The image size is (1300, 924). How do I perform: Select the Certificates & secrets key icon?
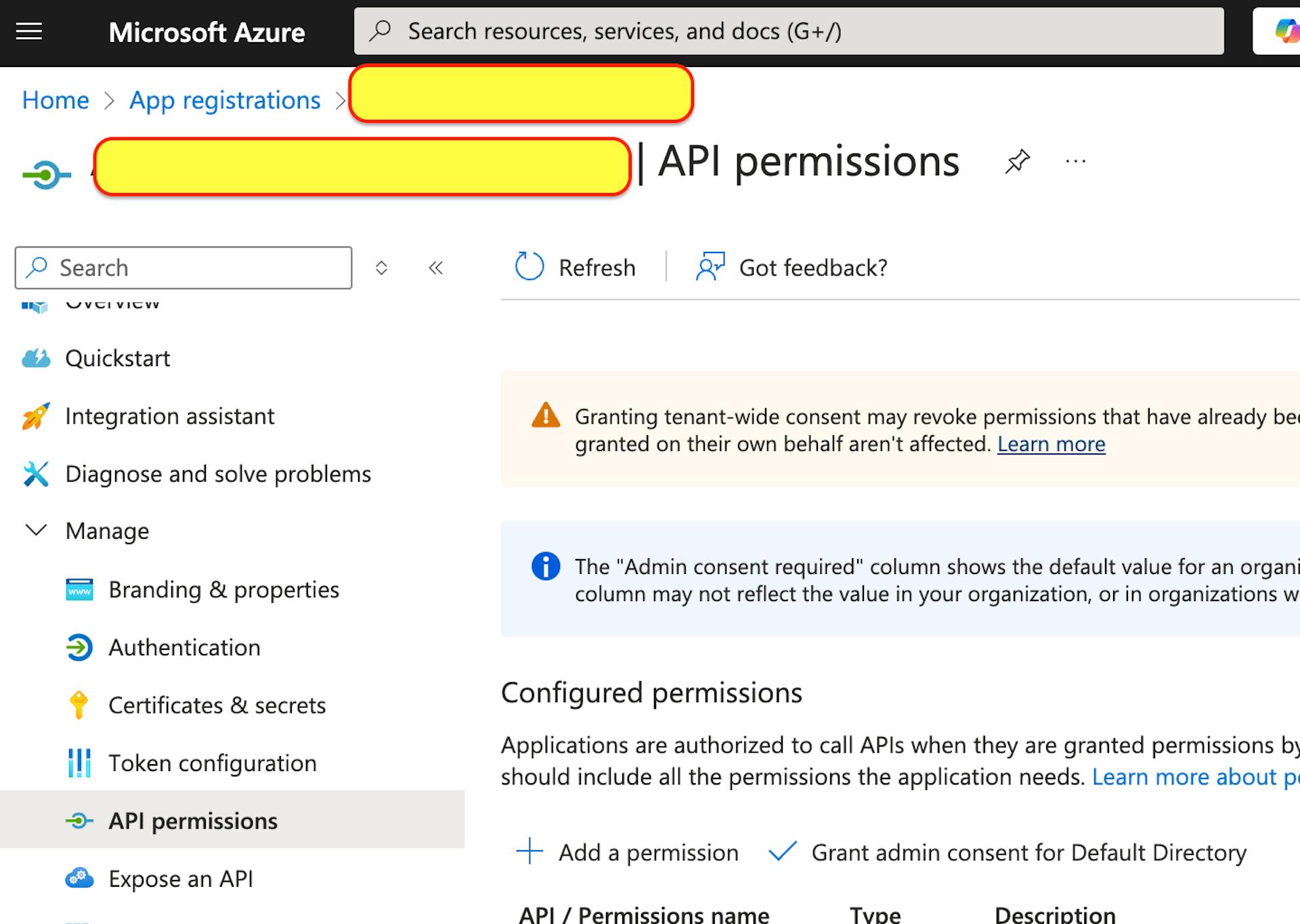pyautogui.click(x=79, y=705)
